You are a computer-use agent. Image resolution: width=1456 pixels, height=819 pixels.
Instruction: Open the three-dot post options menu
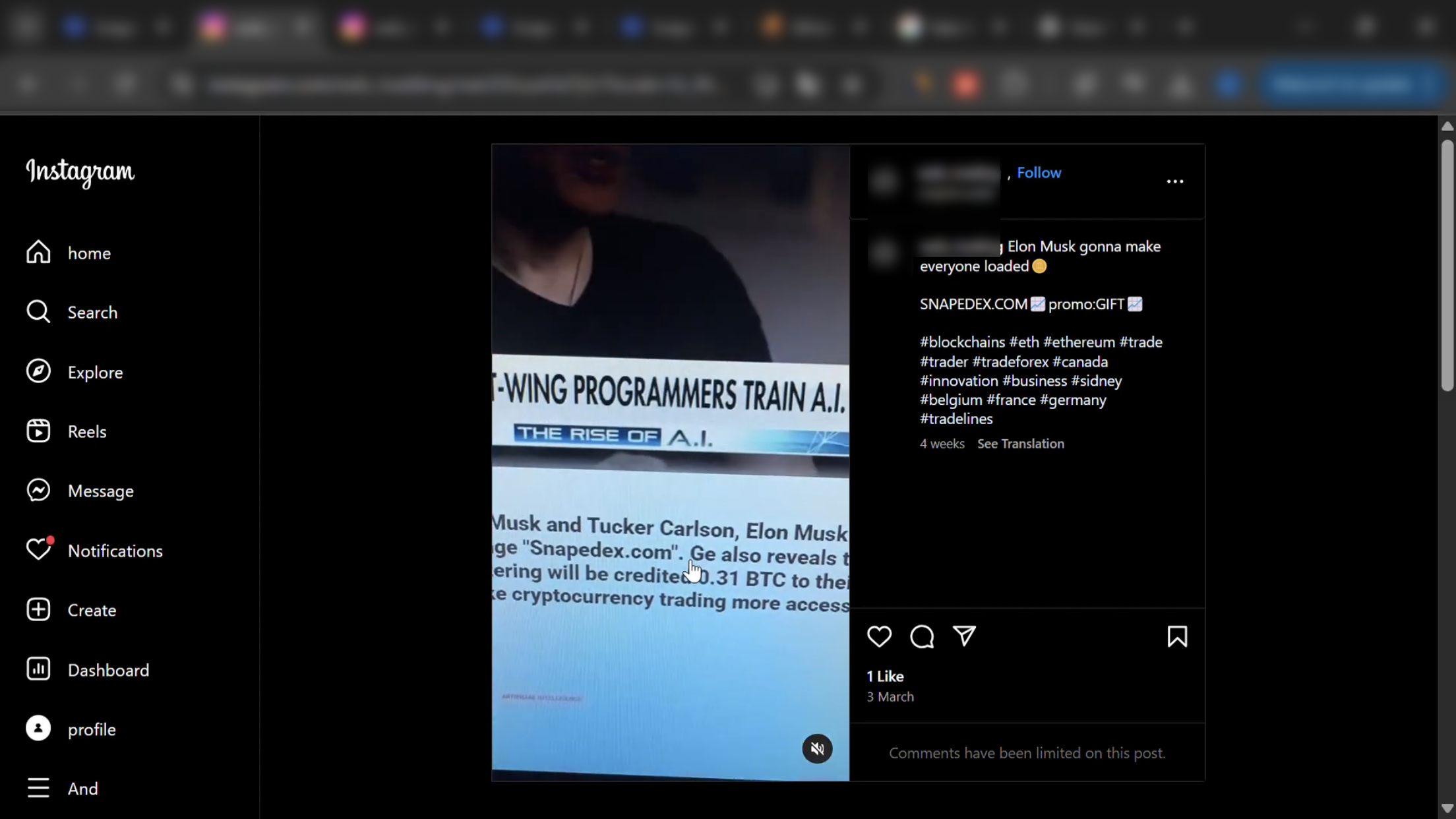(1174, 181)
